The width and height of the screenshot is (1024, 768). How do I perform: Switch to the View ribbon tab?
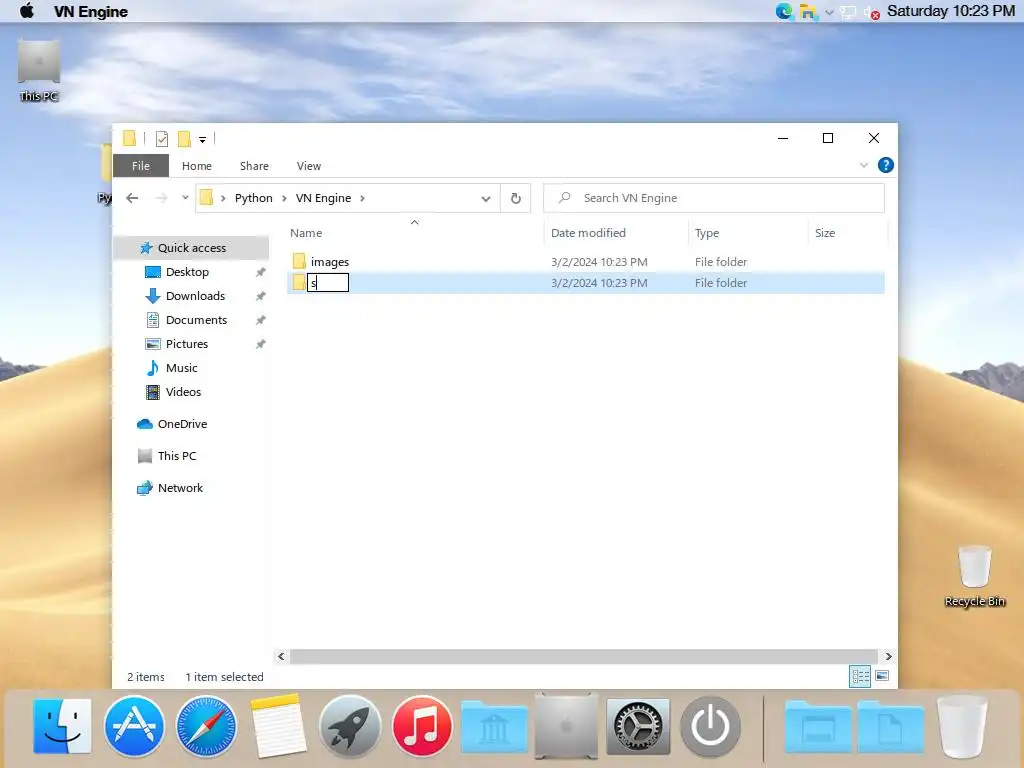point(309,166)
